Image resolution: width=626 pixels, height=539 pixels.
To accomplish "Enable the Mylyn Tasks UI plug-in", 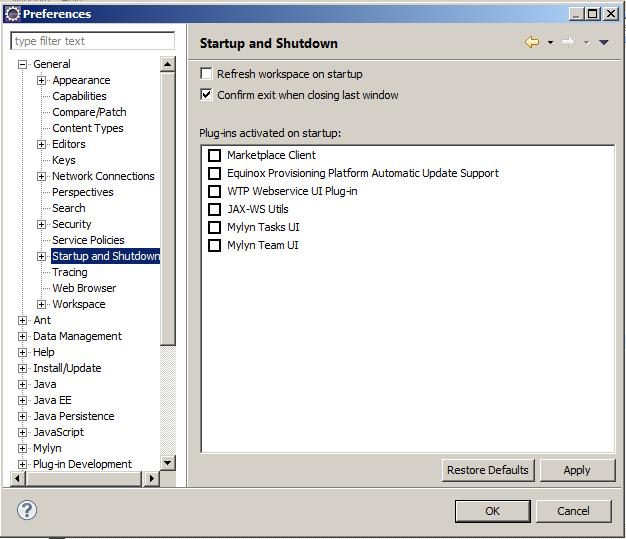I will tap(214, 227).
